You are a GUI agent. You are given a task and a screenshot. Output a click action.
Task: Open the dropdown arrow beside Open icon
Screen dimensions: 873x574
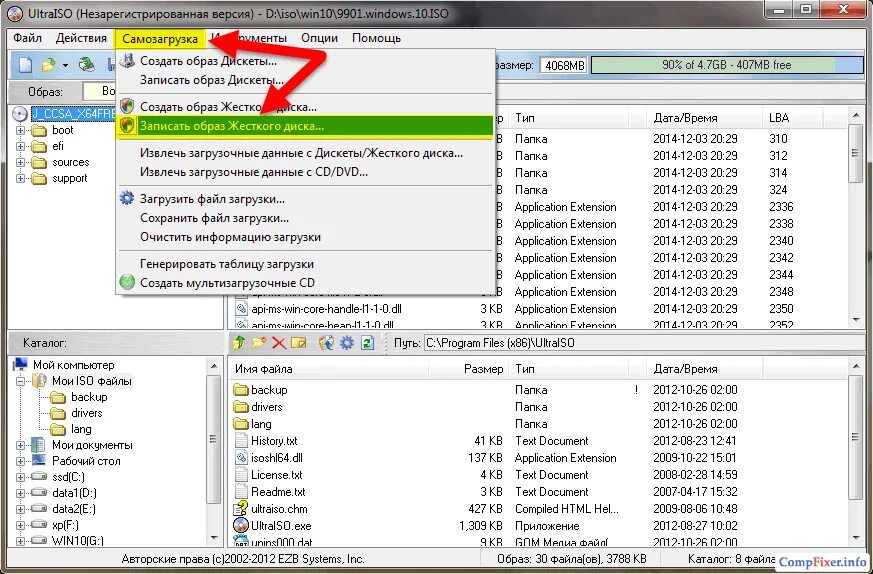click(x=65, y=66)
